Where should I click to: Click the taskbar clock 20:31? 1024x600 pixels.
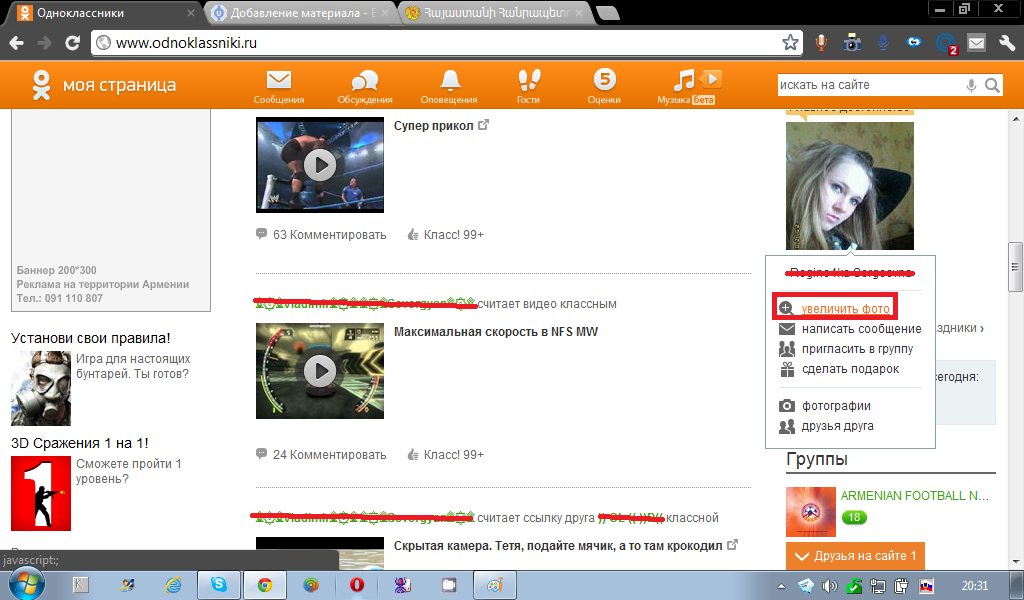click(x=975, y=586)
